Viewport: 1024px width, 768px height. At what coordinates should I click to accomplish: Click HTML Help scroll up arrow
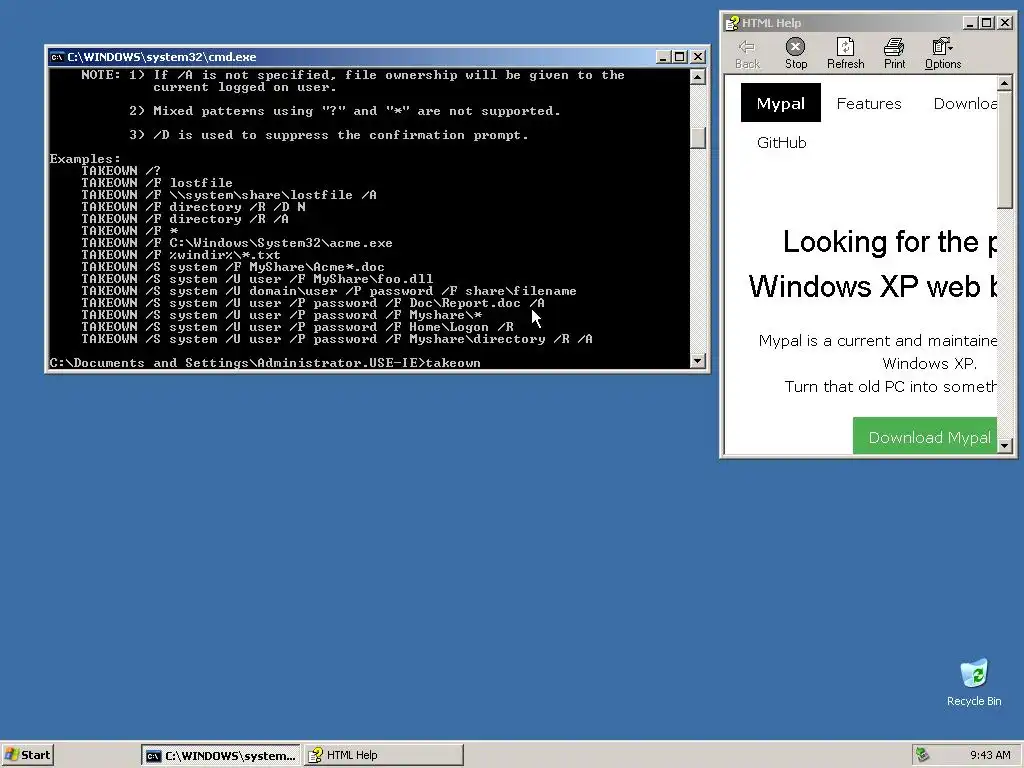pyautogui.click(x=1004, y=83)
